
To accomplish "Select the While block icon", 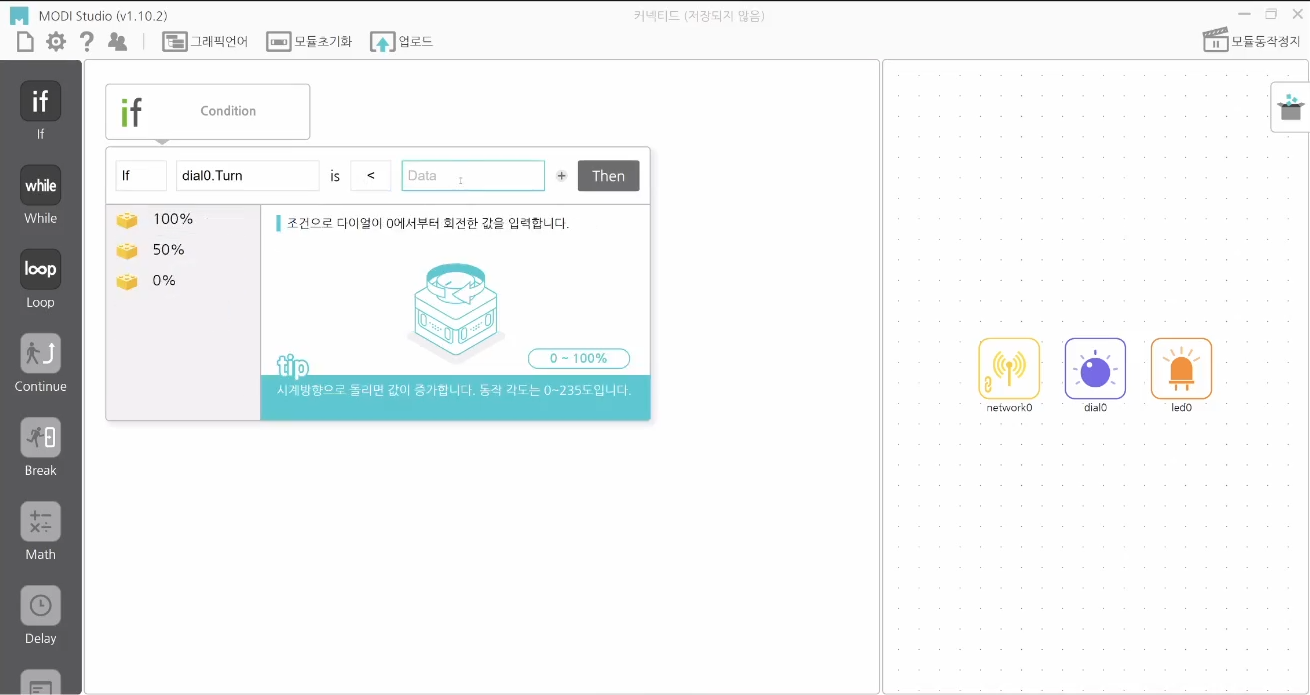I will 41,185.
